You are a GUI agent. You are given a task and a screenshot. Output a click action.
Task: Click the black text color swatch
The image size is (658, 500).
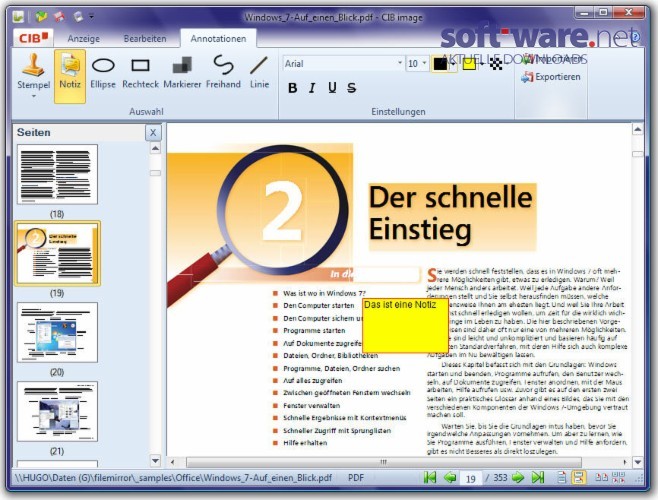[x=440, y=64]
